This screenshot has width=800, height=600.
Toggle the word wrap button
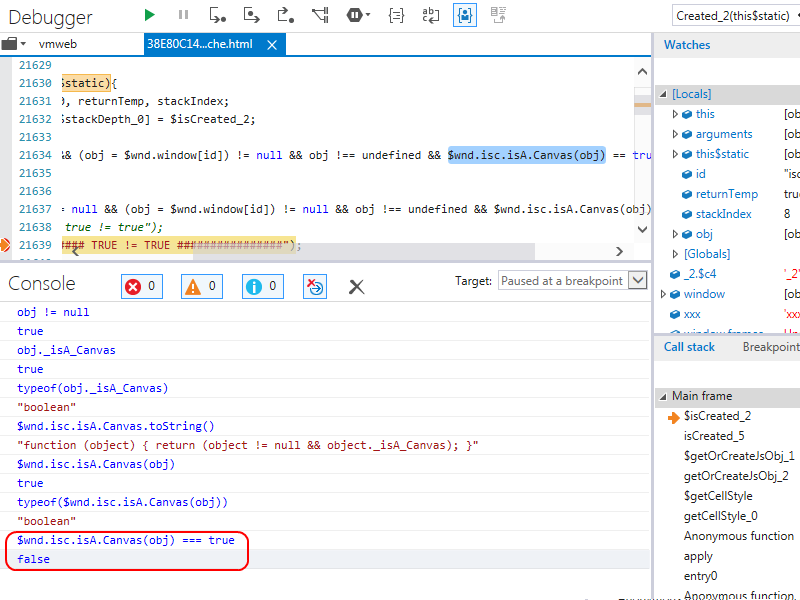pos(430,15)
